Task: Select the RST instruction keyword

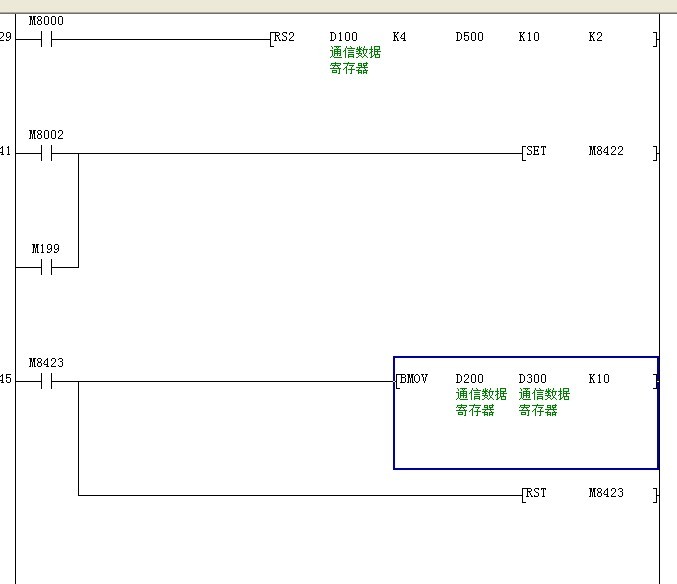Action: point(536,493)
